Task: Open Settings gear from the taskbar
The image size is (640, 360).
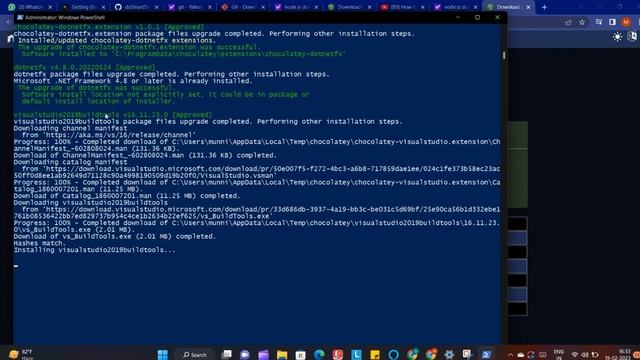Action: 449,354
